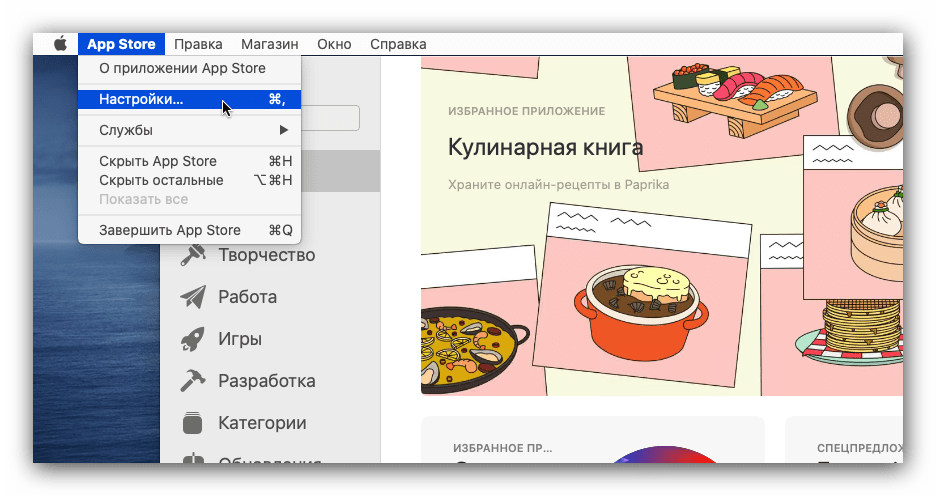Open the Категории sidebar icon
Screen dimensions: 936x496
tap(192, 423)
